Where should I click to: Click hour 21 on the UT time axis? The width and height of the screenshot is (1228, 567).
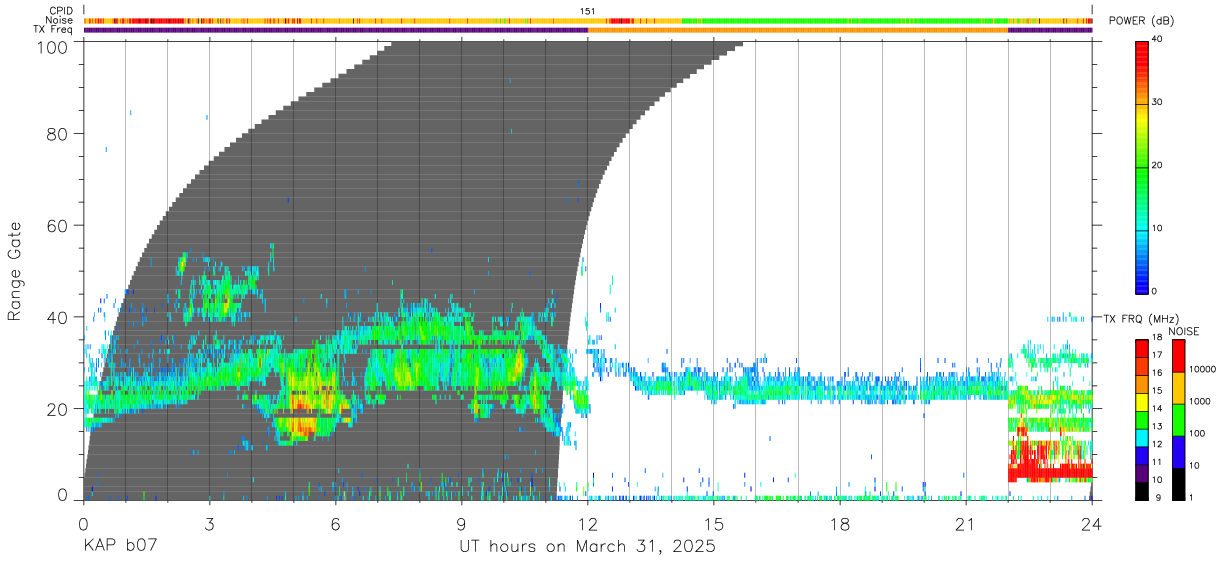tap(965, 524)
